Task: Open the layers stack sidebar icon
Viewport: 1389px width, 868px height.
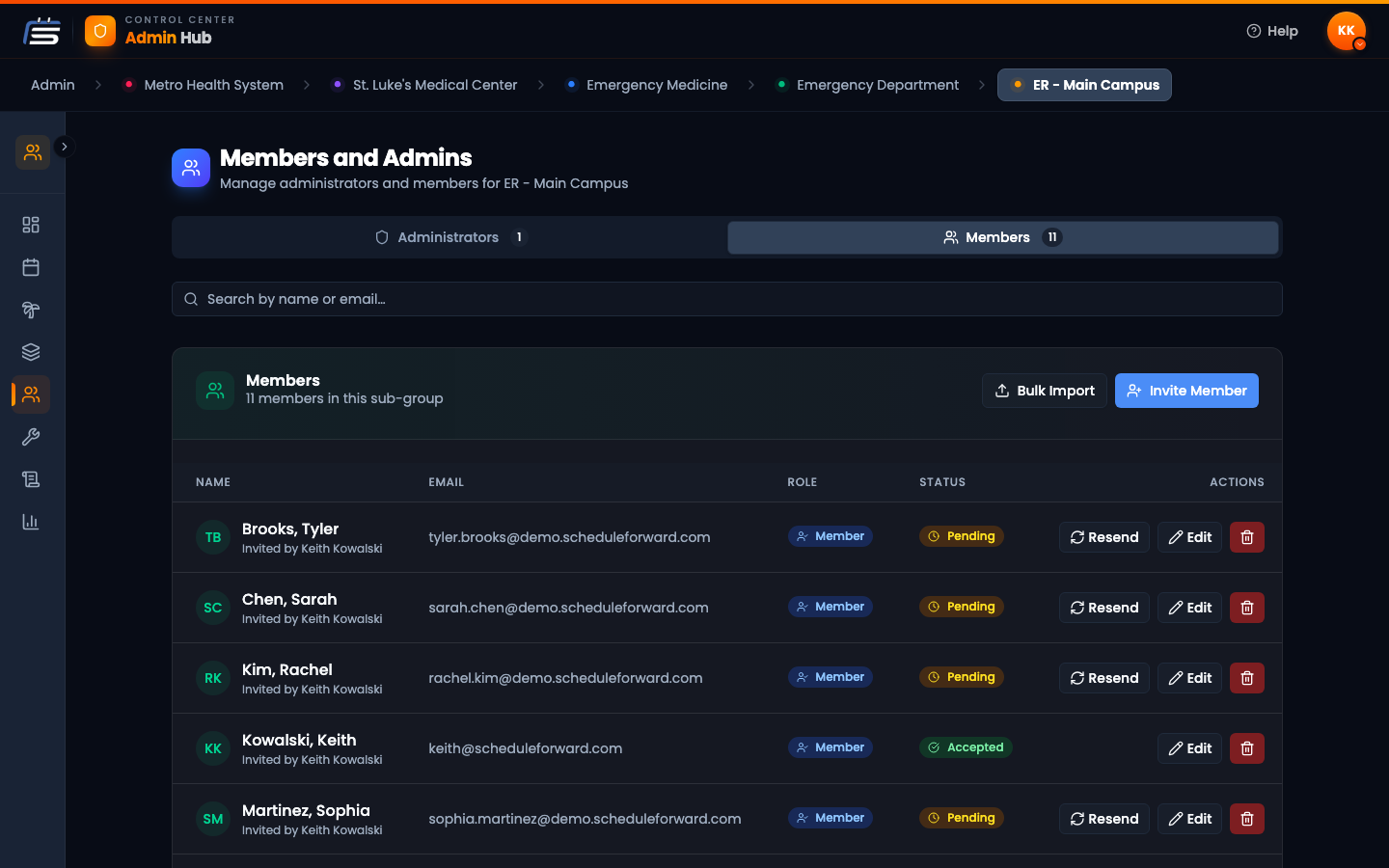Action: coord(31,352)
